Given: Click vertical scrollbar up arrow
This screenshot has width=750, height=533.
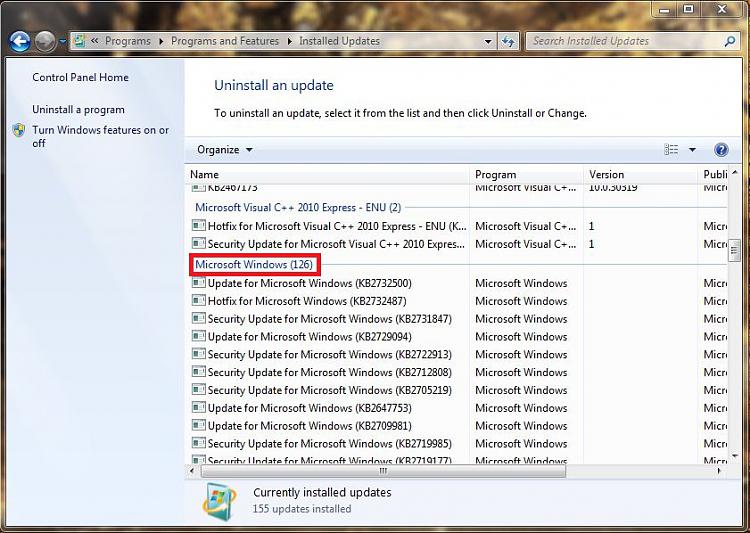Looking at the screenshot, I should [734, 172].
